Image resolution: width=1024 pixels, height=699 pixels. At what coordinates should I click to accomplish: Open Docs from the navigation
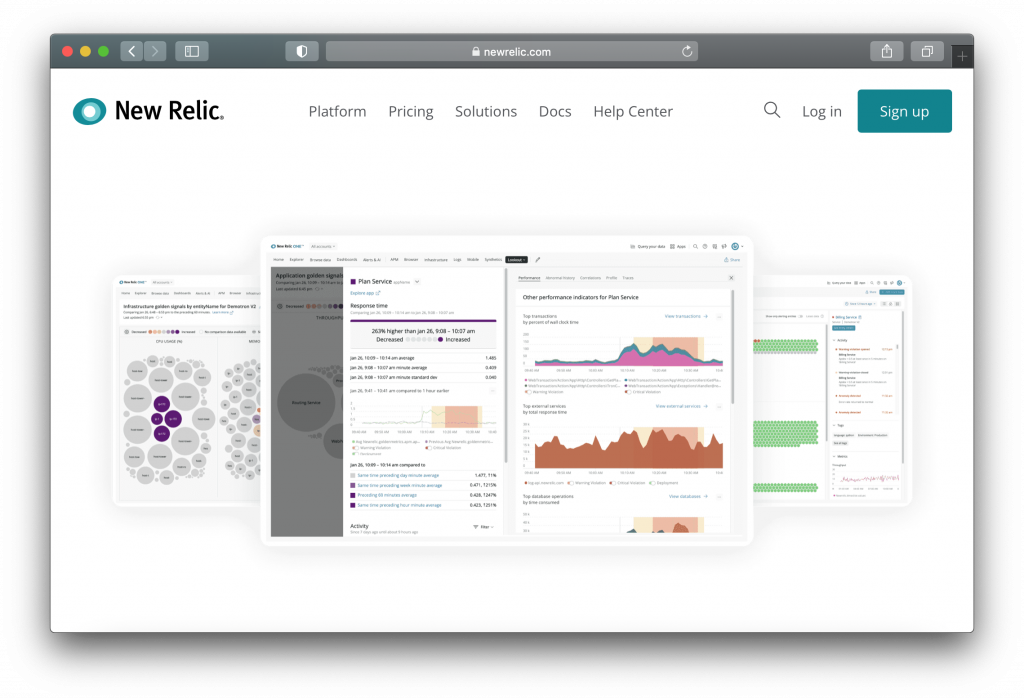(x=555, y=112)
